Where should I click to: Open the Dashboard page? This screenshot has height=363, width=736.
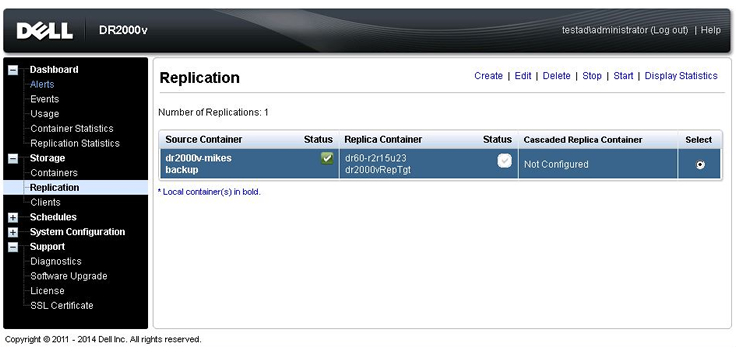tap(54, 70)
